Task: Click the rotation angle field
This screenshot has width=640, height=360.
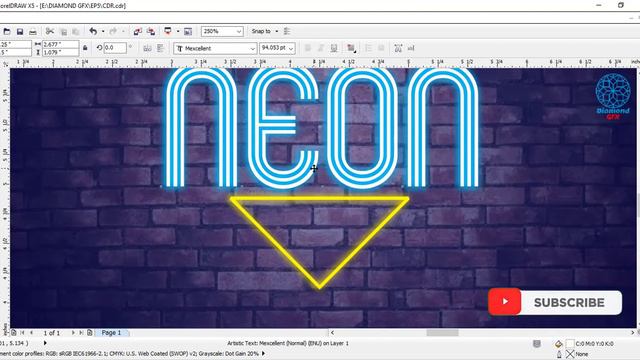Action: (x=115, y=48)
